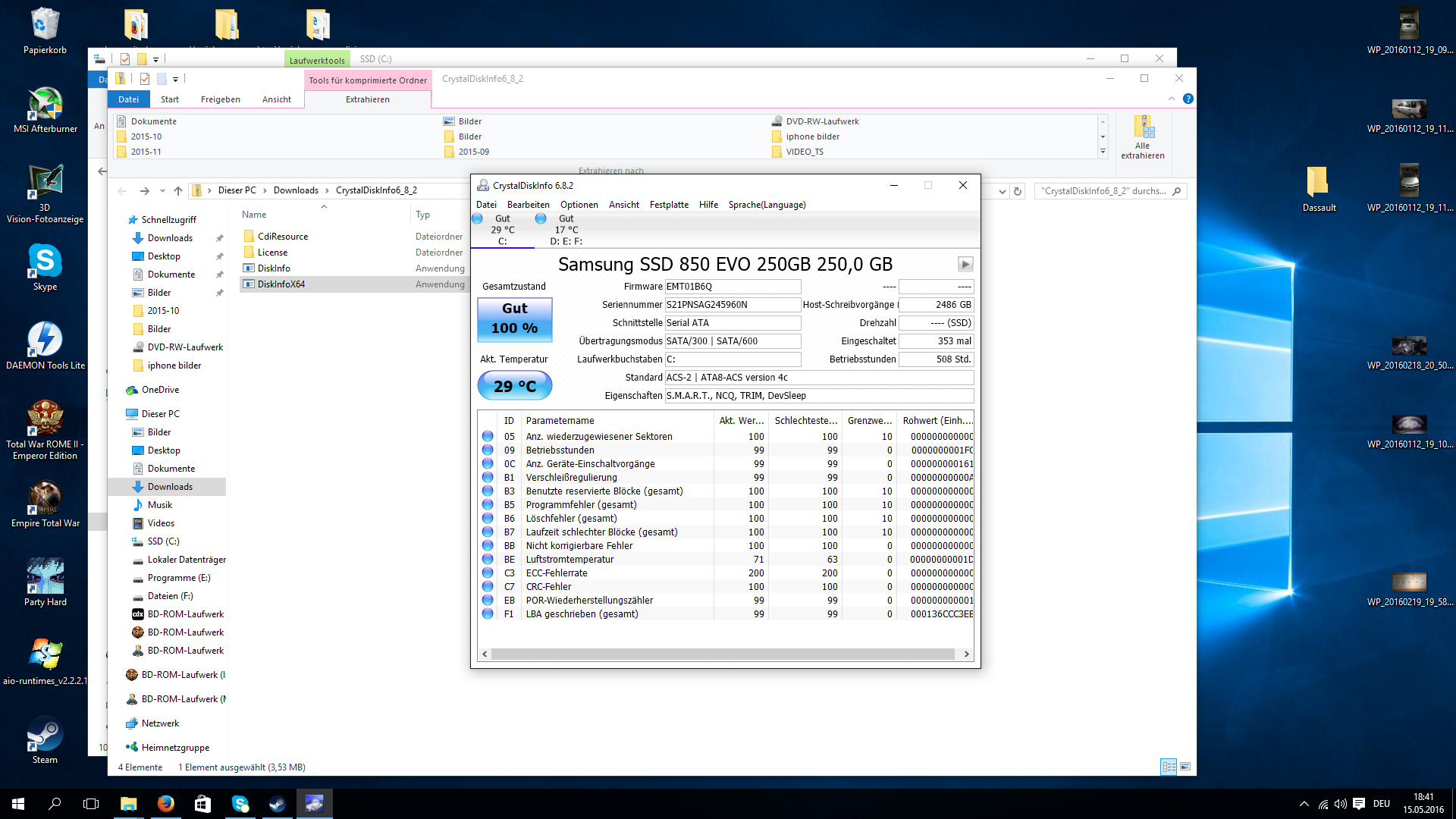Switch to large icons view toggle
1456x819 pixels.
[1185, 767]
